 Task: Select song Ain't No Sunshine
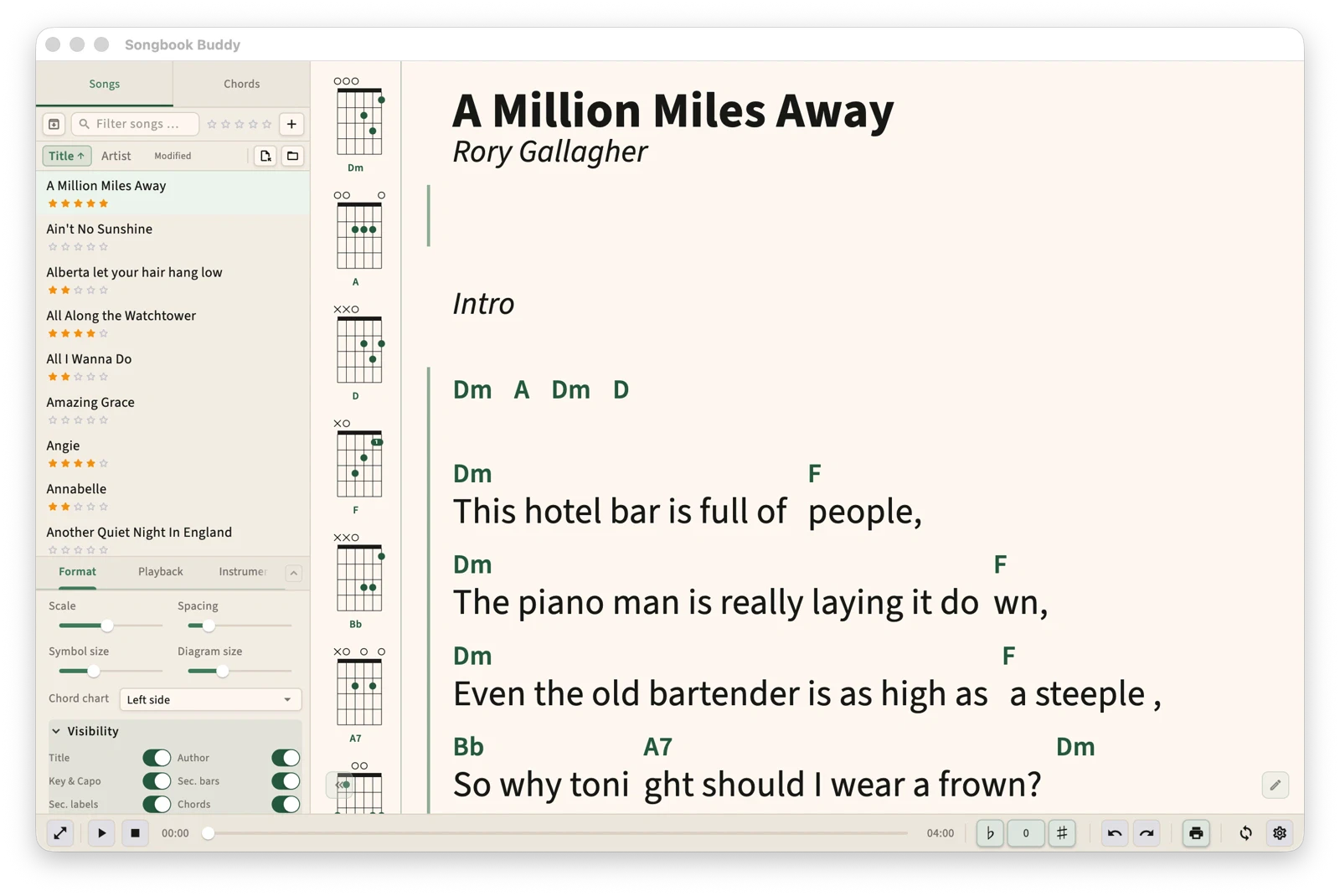coord(173,236)
